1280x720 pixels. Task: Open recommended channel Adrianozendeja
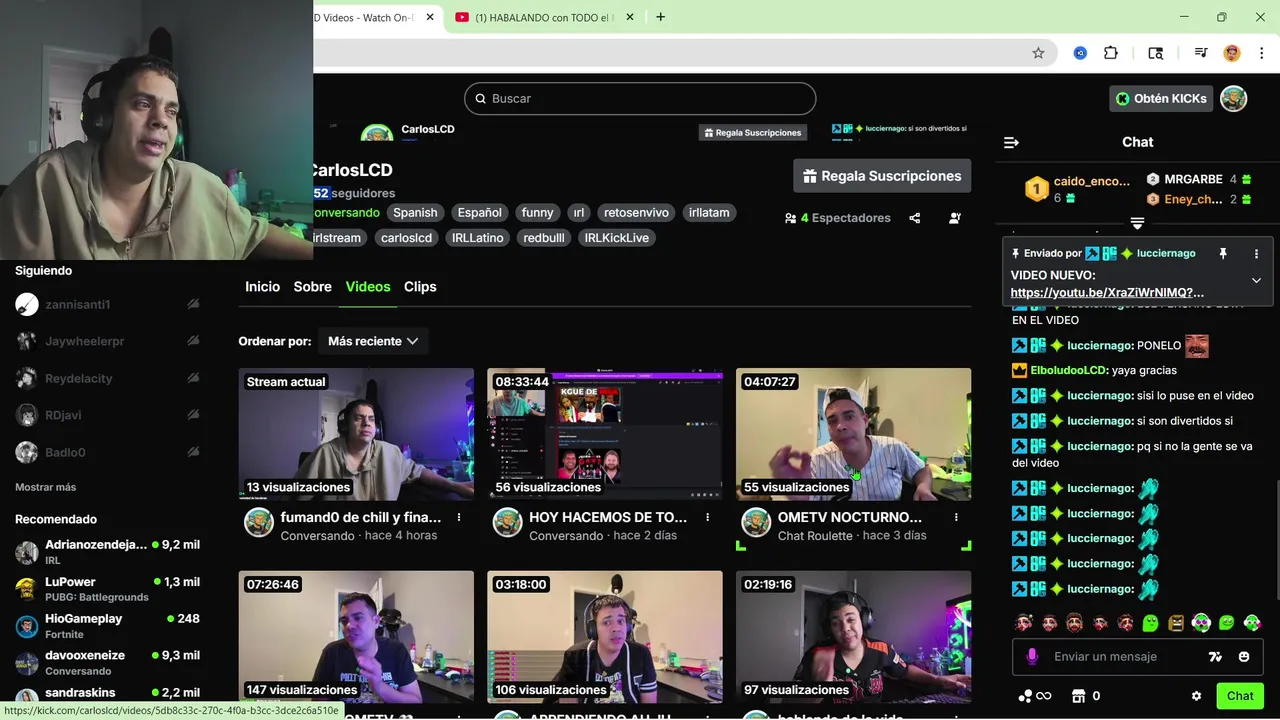pyautogui.click(x=108, y=552)
